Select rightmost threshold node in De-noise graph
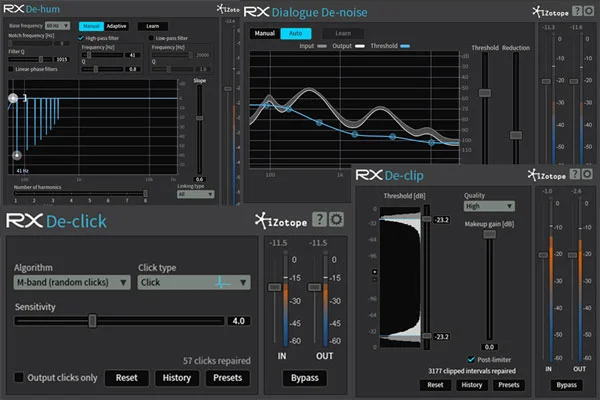The image size is (600, 400). 432,143
